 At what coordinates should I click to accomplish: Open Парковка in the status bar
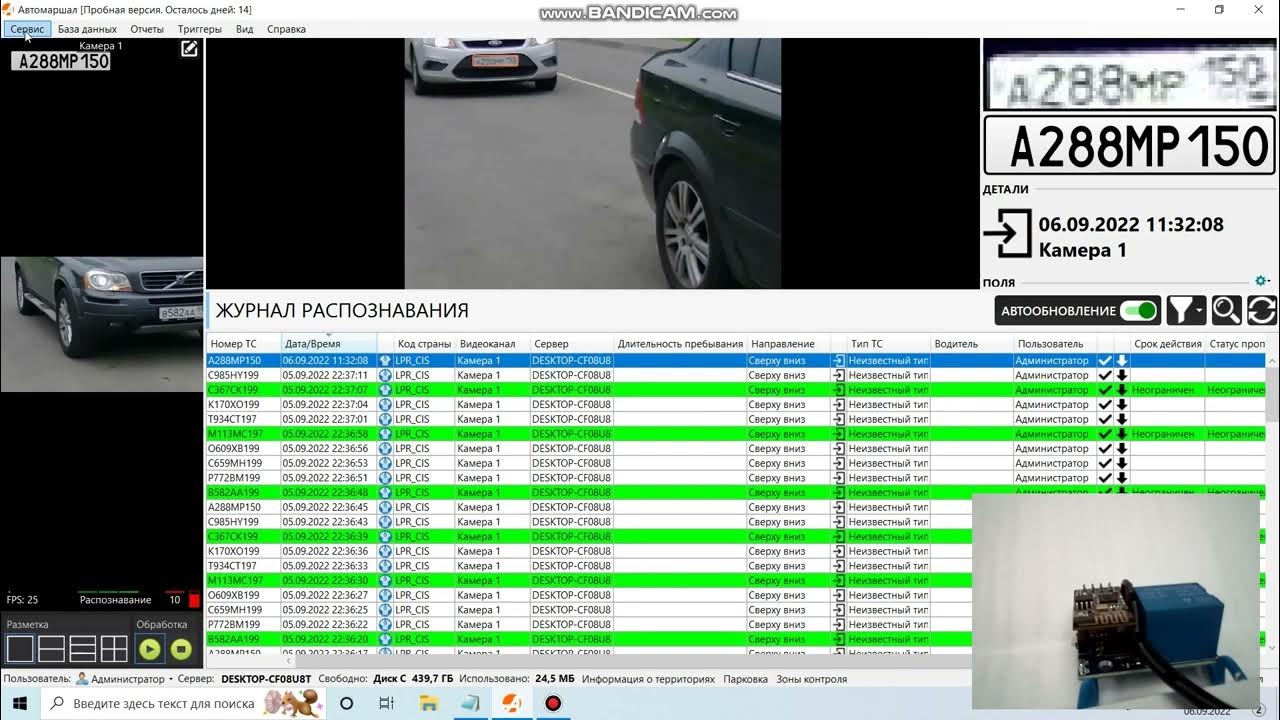coord(745,679)
